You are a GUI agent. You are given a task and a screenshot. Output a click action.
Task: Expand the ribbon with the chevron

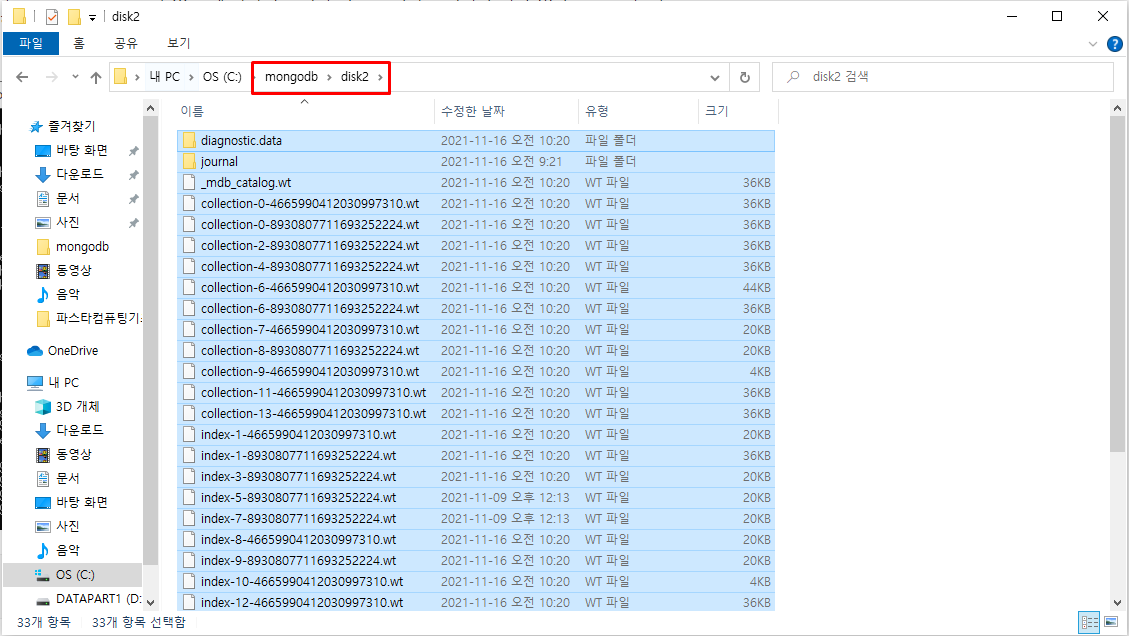click(1092, 44)
